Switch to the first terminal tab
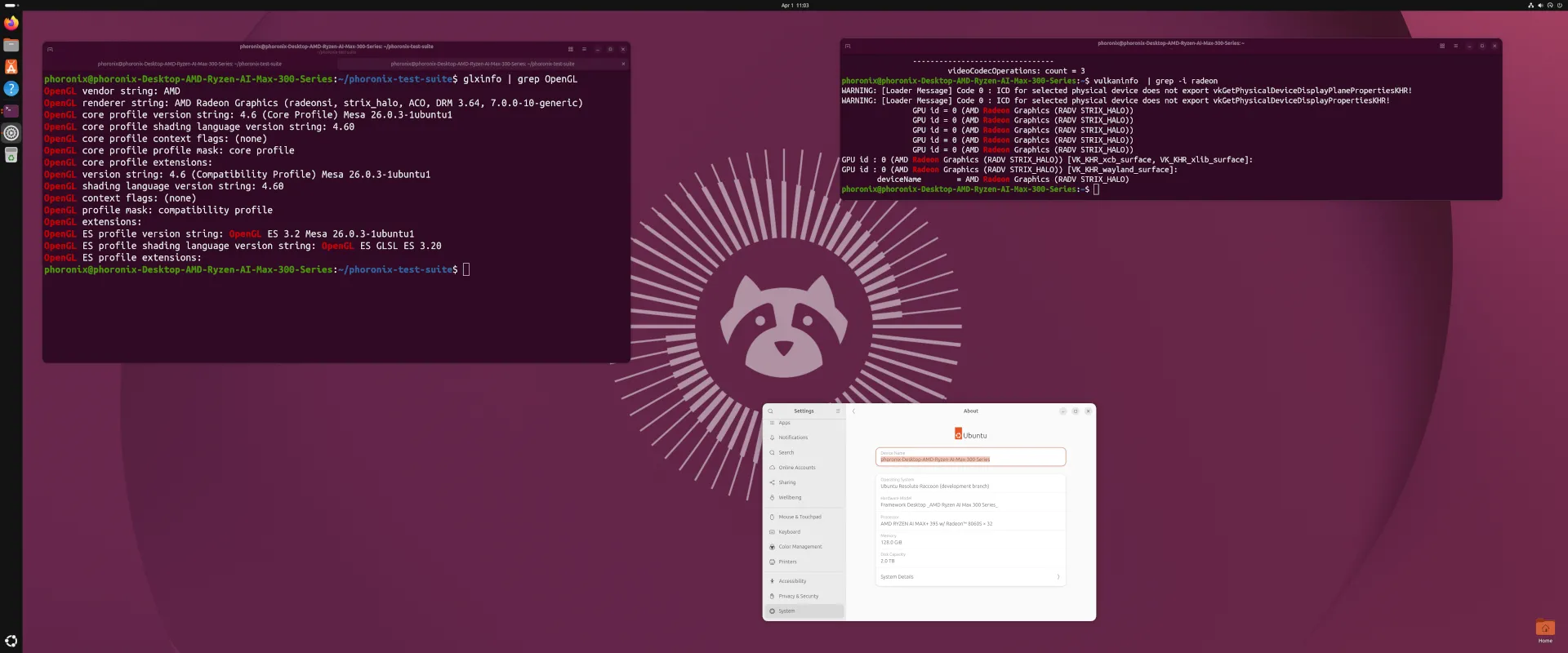Viewport: 1568px width, 653px height. click(189, 64)
